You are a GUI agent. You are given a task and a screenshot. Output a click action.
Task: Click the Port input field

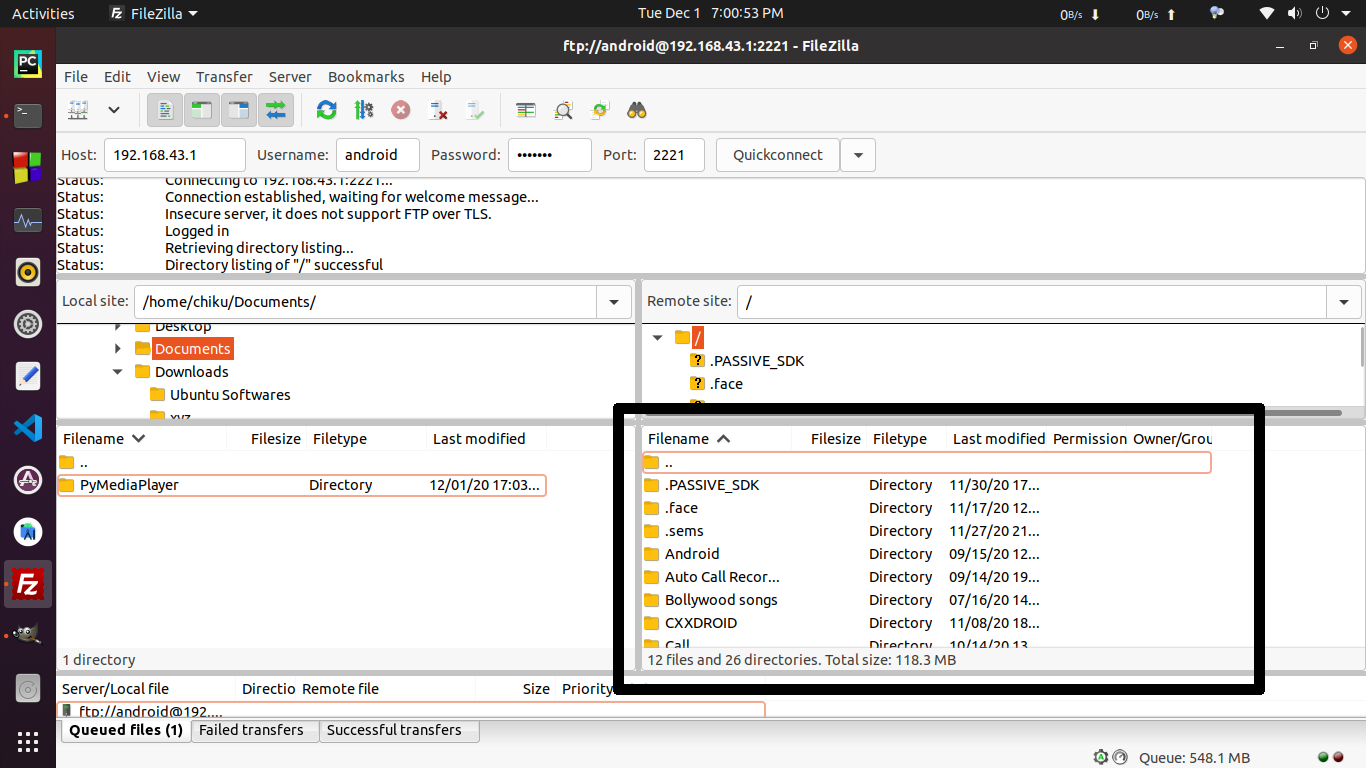click(x=675, y=155)
